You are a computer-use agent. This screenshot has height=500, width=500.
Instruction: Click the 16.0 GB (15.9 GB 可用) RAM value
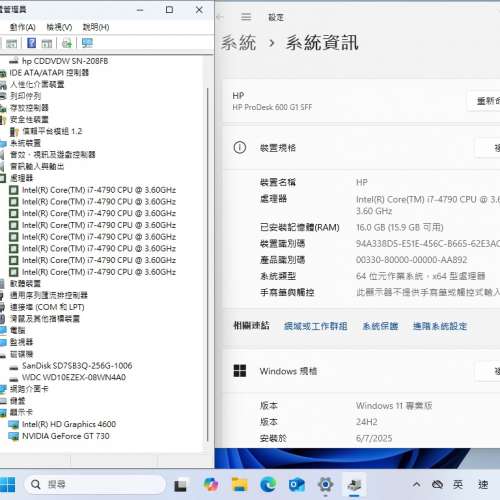(x=400, y=227)
